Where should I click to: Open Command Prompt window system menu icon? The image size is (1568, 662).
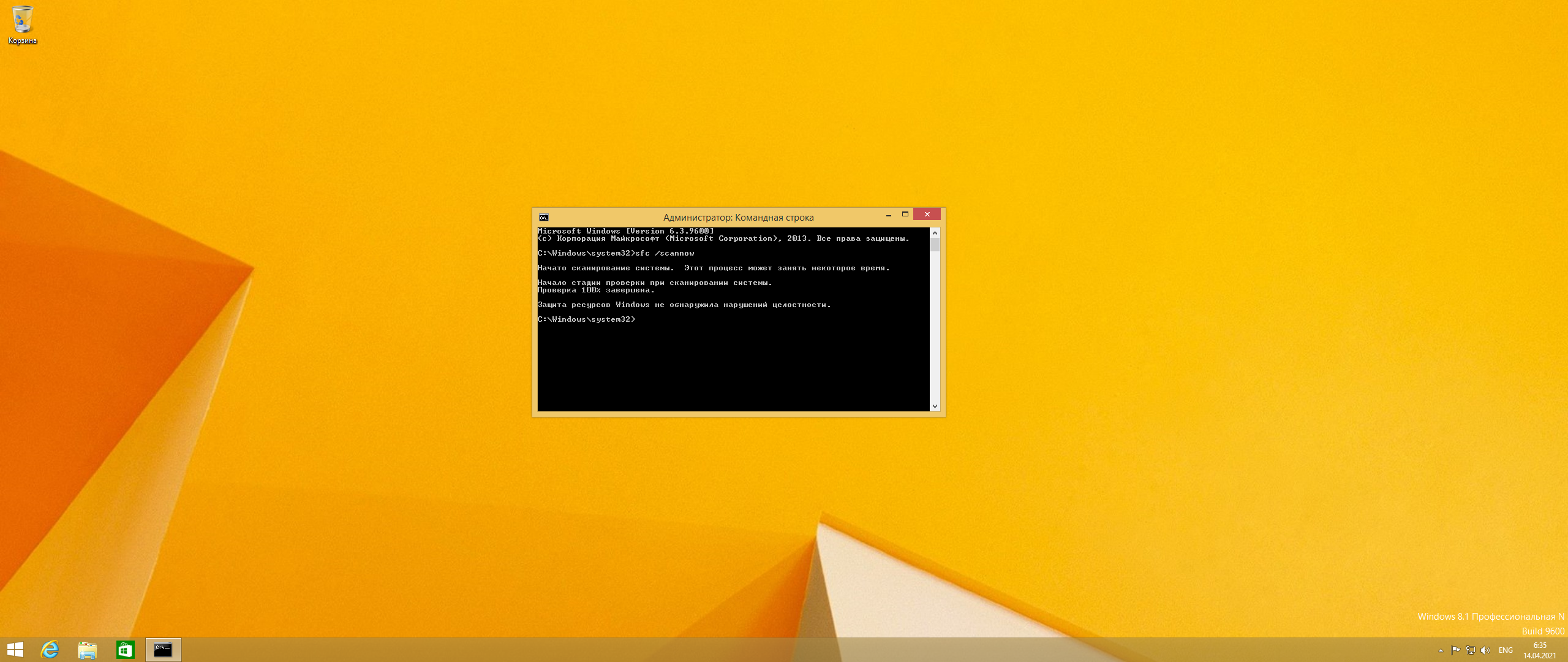coord(544,218)
